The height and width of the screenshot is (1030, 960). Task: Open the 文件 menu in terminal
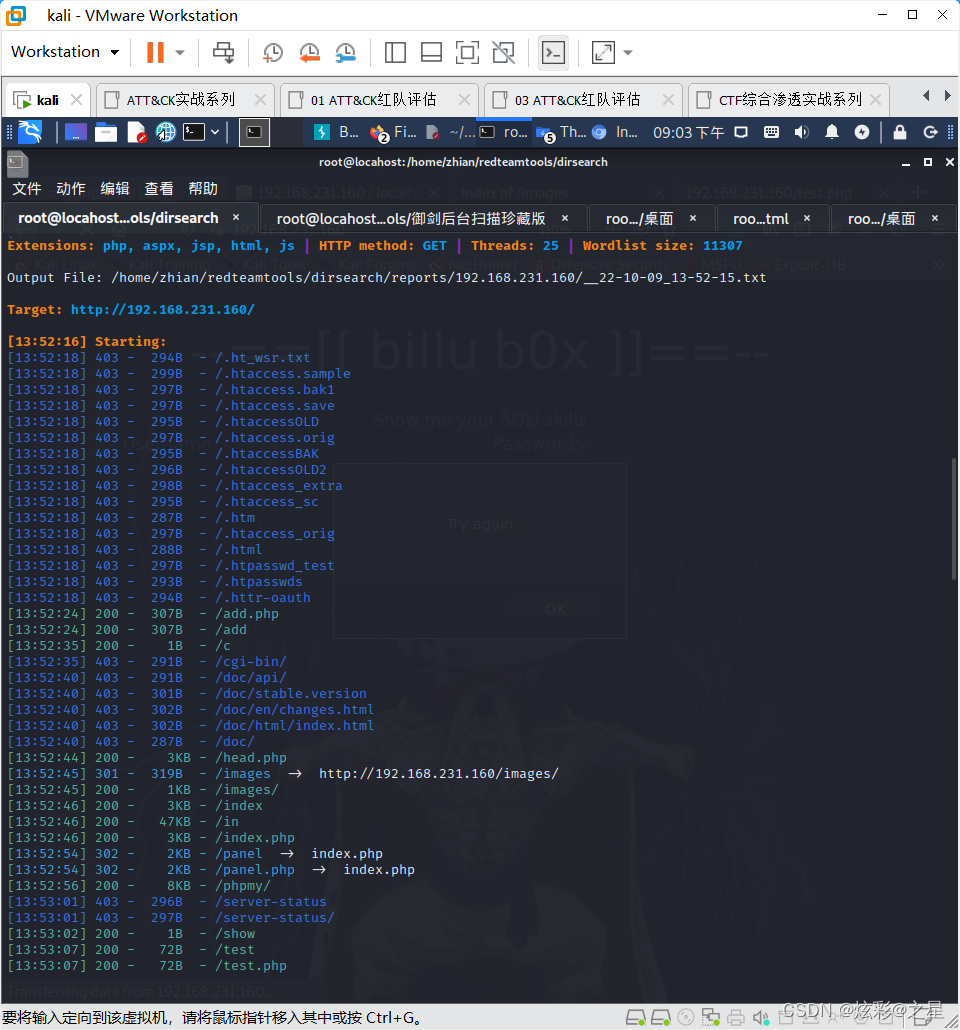click(x=27, y=189)
